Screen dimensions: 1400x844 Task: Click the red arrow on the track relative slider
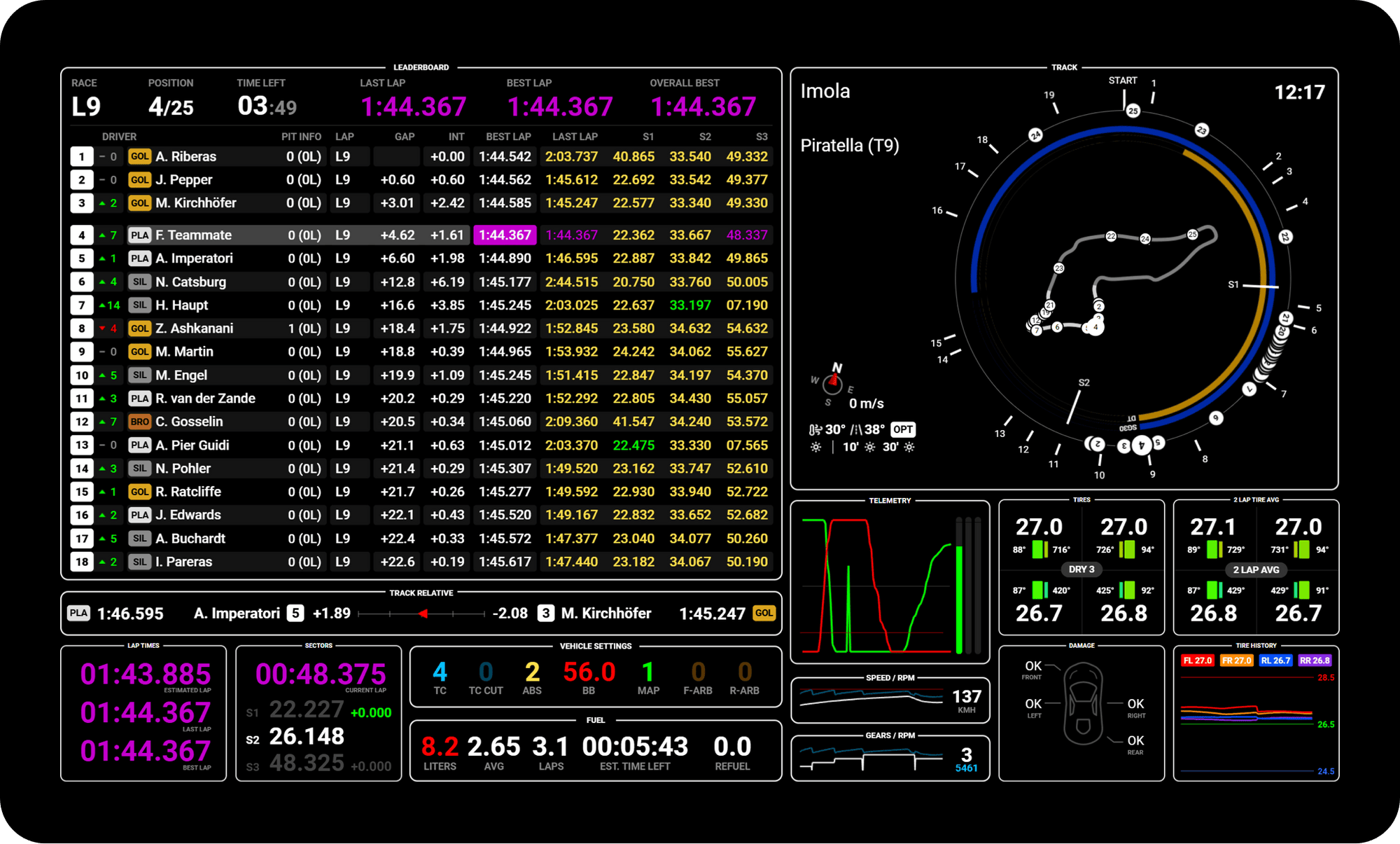pyautogui.click(x=423, y=613)
